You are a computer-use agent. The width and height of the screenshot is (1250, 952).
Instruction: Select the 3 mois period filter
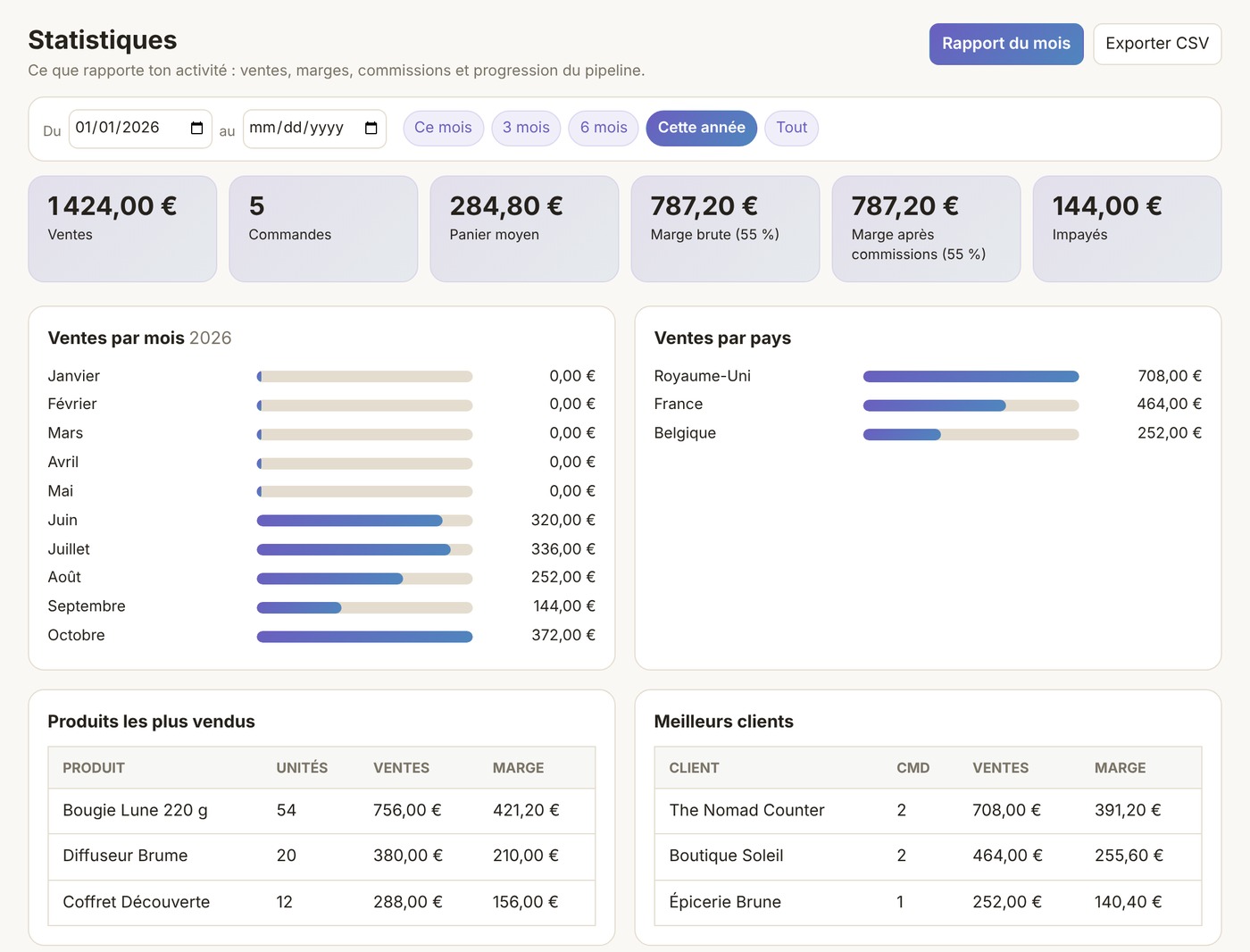click(x=526, y=128)
